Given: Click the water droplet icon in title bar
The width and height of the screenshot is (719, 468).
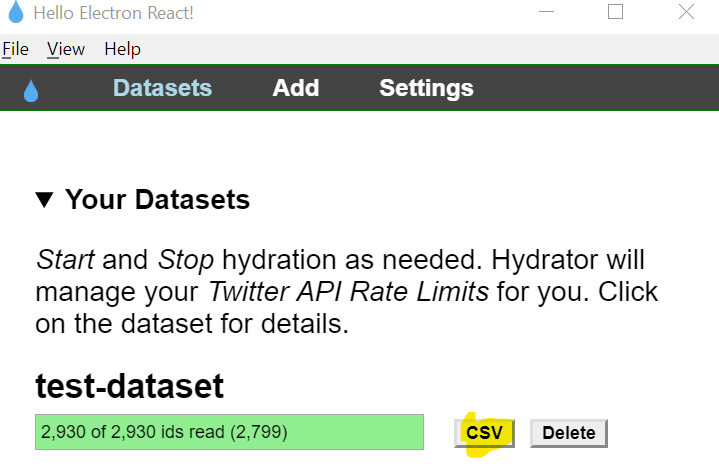Looking at the screenshot, I should click(15, 13).
